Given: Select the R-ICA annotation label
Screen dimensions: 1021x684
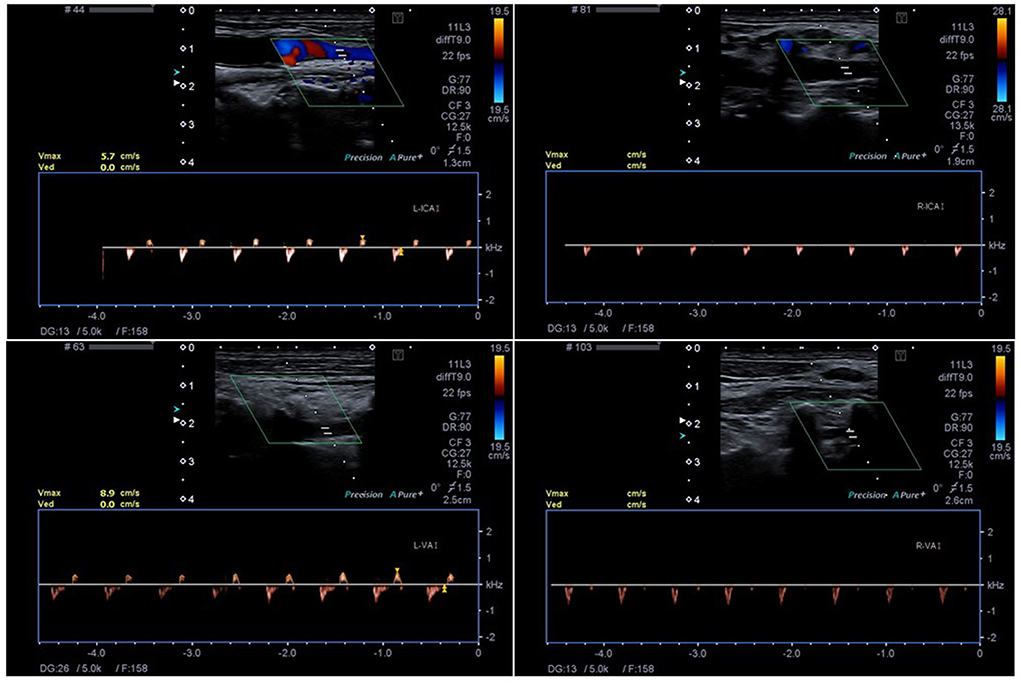Looking at the screenshot, I should coord(930,206).
